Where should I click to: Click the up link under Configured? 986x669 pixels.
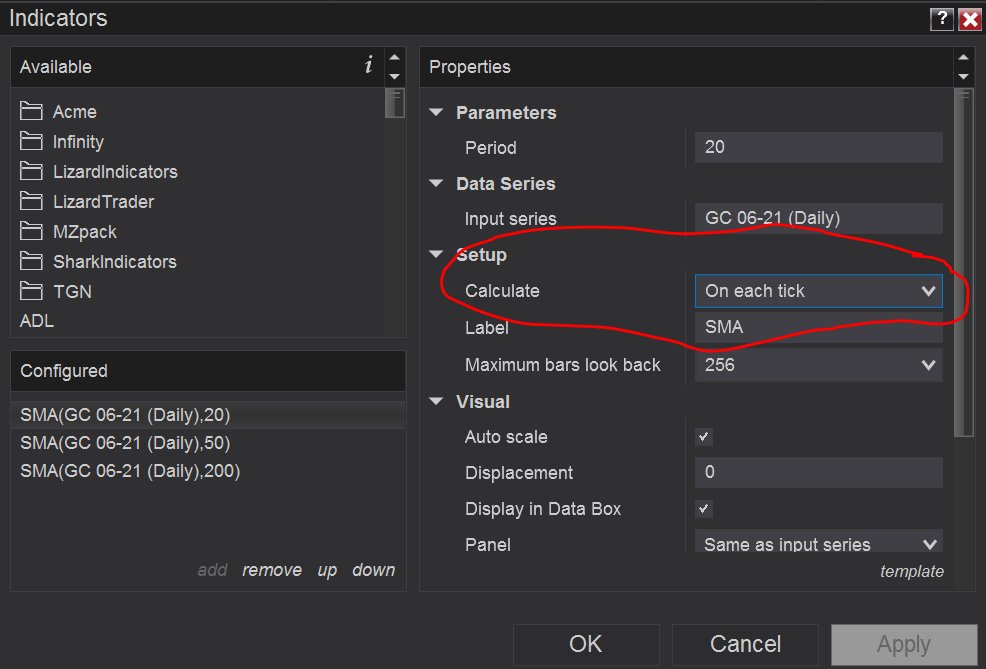point(327,570)
